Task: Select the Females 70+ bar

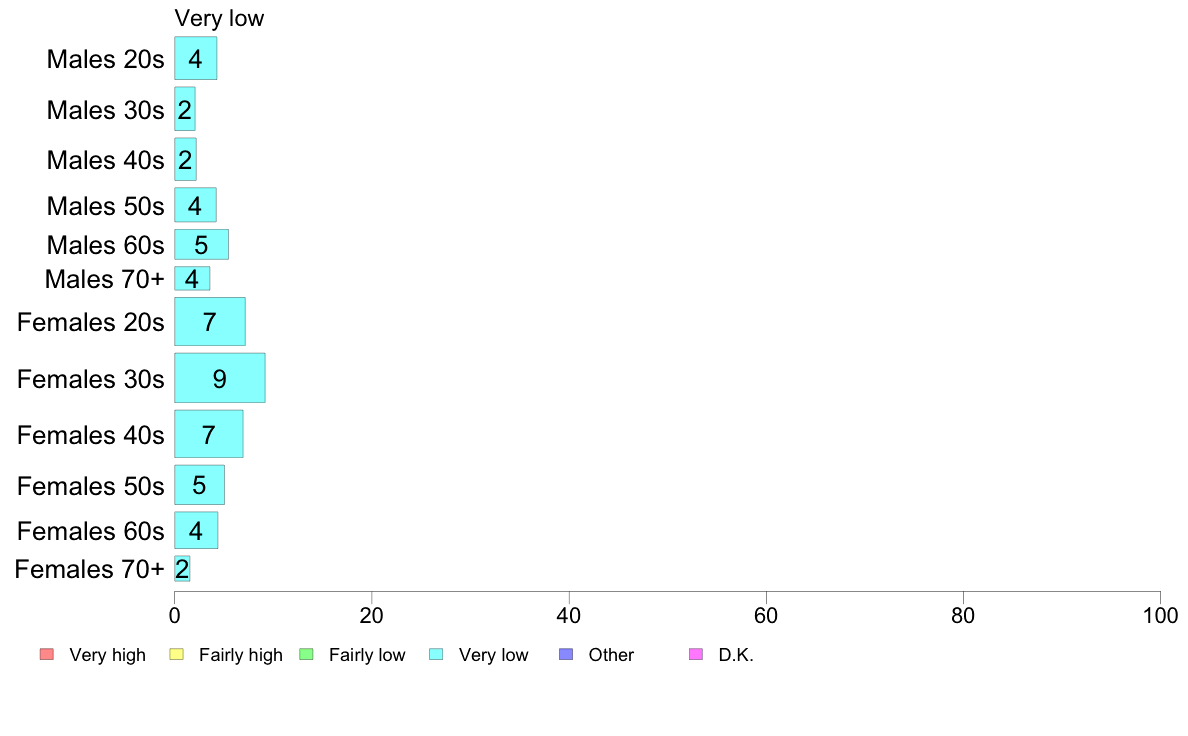Action: [182, 568]
